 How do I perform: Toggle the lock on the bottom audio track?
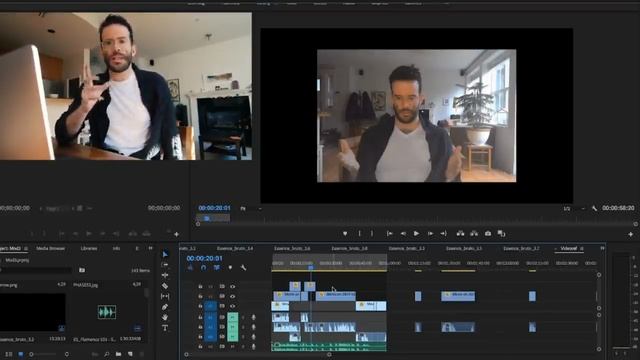pos(200,347)
